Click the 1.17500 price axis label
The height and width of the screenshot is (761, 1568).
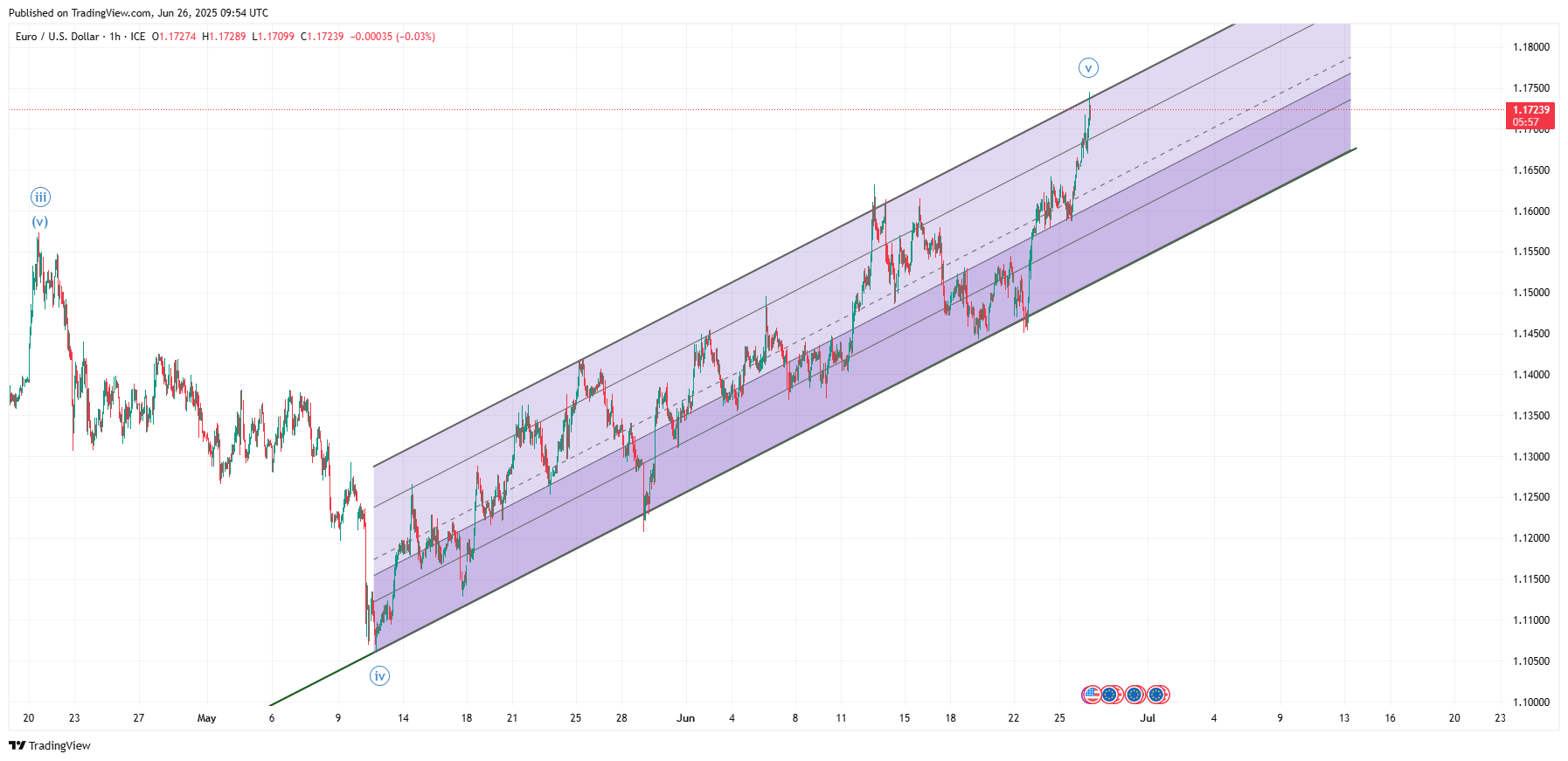pos(1531,88)
